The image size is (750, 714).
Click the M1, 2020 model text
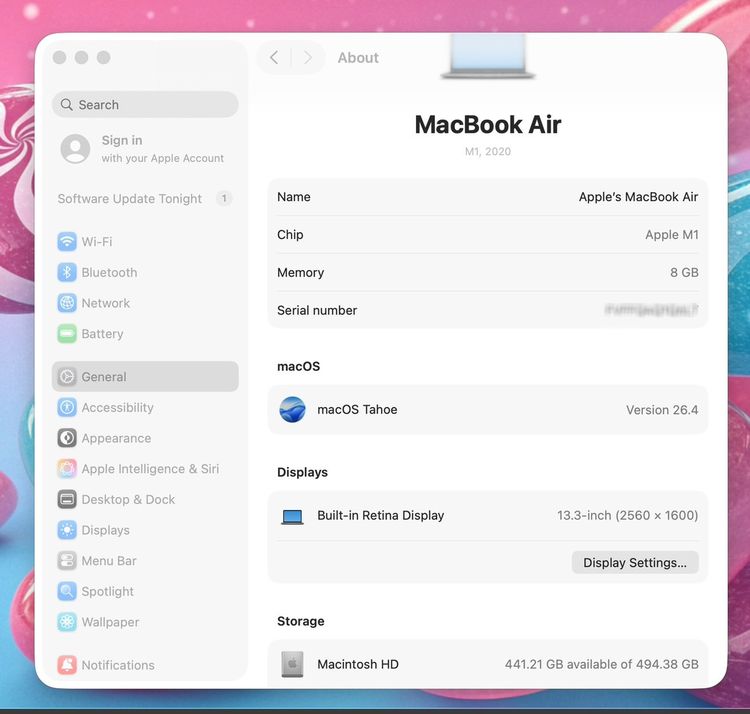[488, 151]
